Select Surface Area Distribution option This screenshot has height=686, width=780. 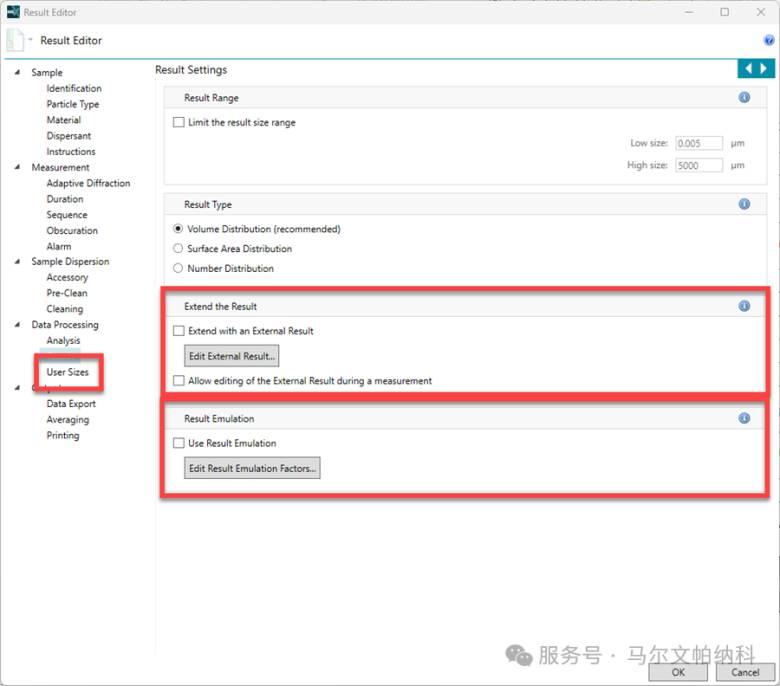pos(179,248)
